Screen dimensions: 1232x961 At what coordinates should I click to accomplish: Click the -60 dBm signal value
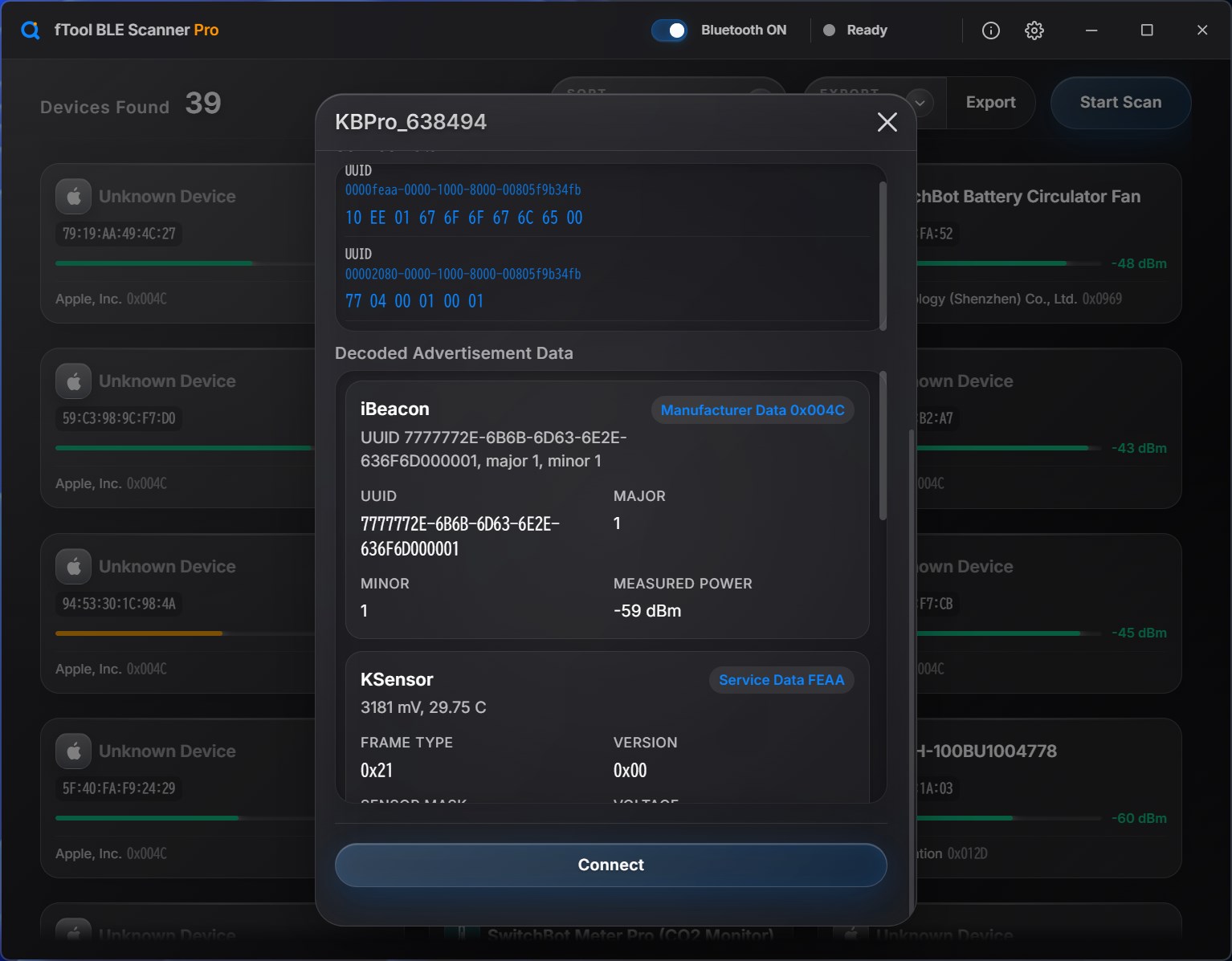(1139, 818)
